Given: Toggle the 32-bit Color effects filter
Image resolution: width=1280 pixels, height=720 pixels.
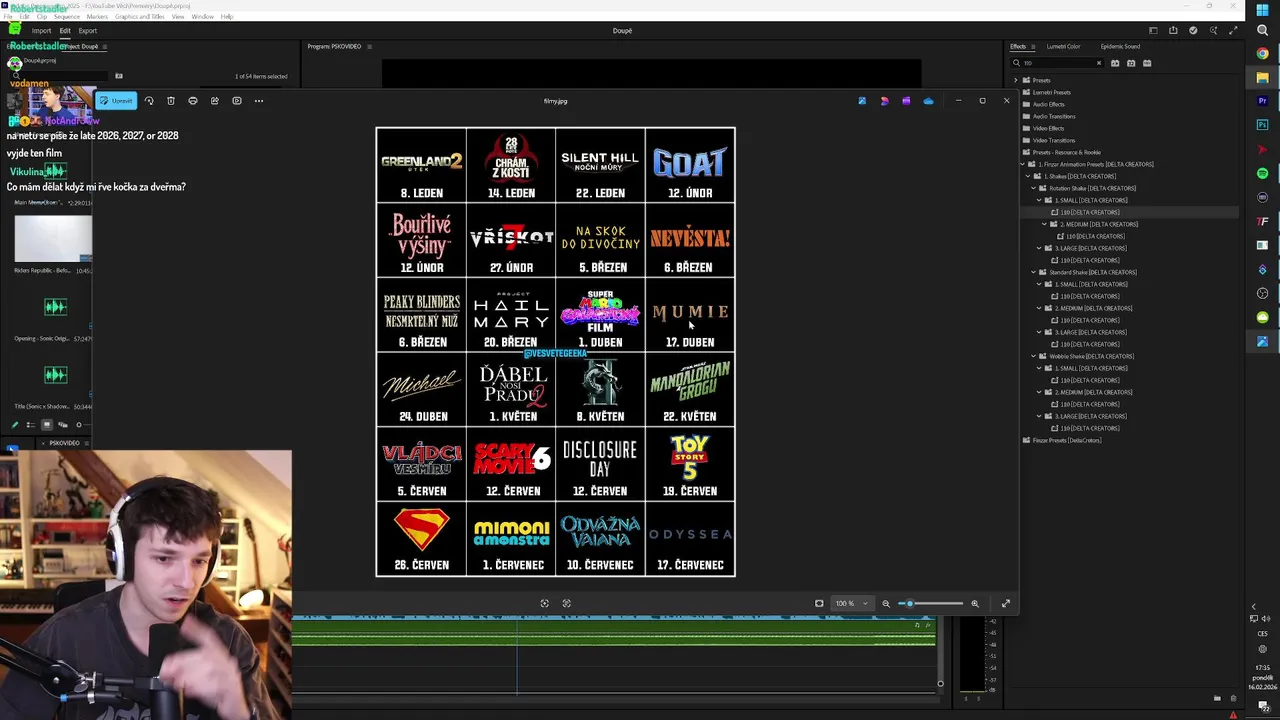Looking at the screenshot, I should pos(1131,63).
